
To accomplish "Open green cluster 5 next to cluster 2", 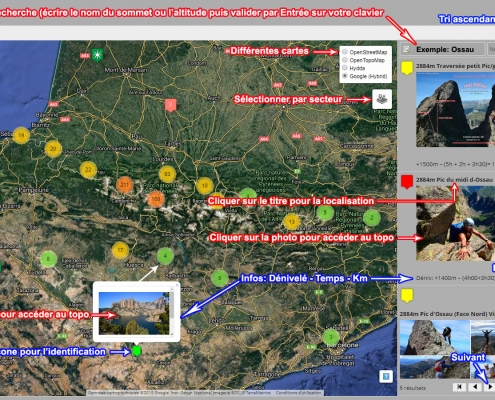I will coord(325,212).
